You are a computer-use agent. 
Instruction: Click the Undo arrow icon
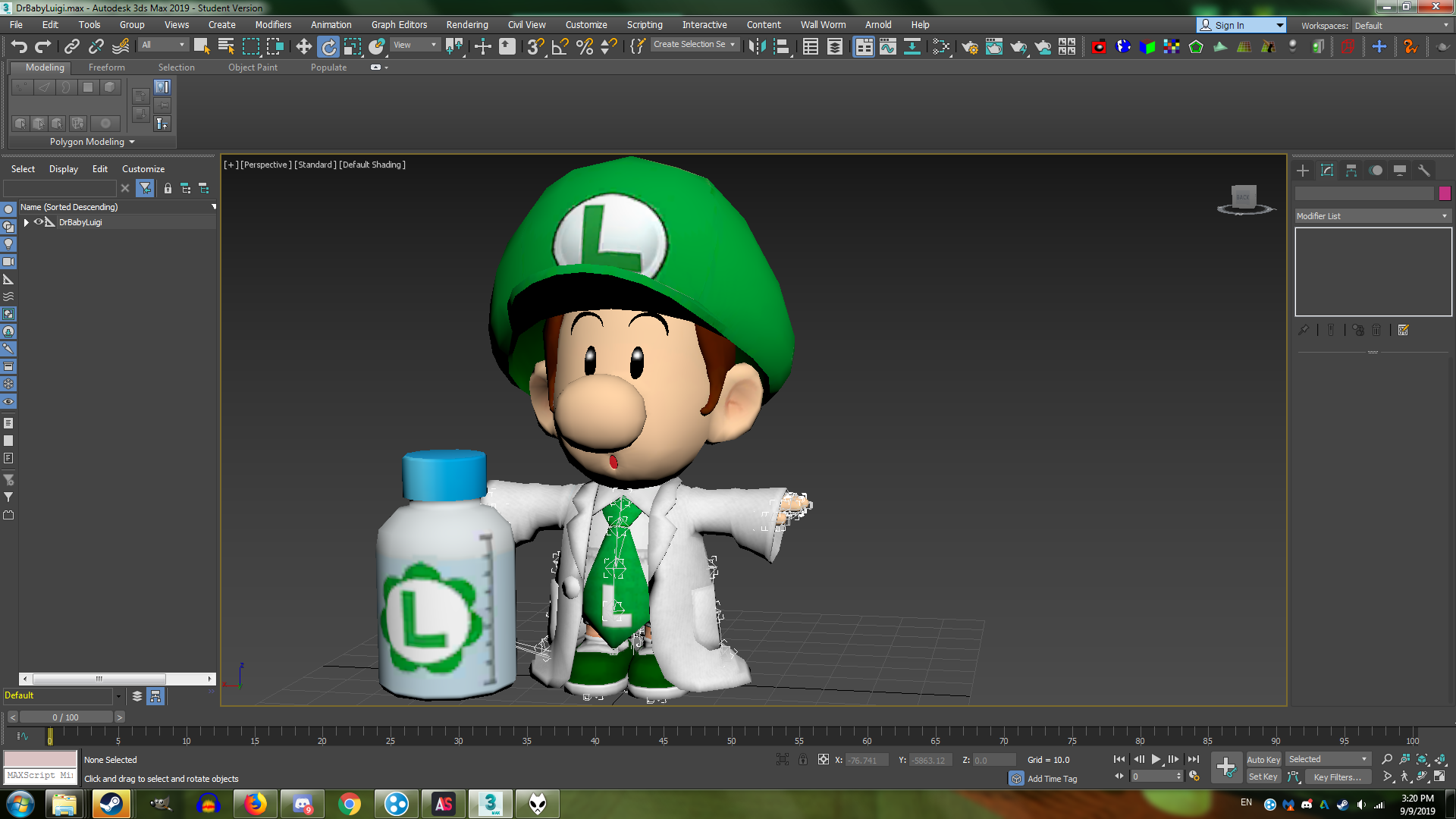(19, 46)
